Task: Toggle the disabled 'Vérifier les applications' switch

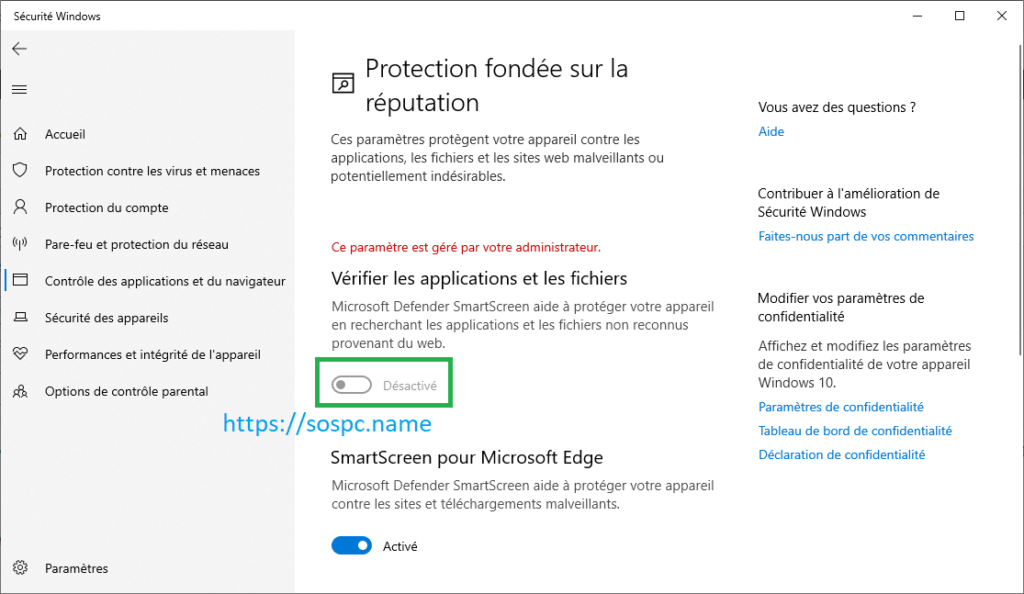Action: (x=352, y=385)
